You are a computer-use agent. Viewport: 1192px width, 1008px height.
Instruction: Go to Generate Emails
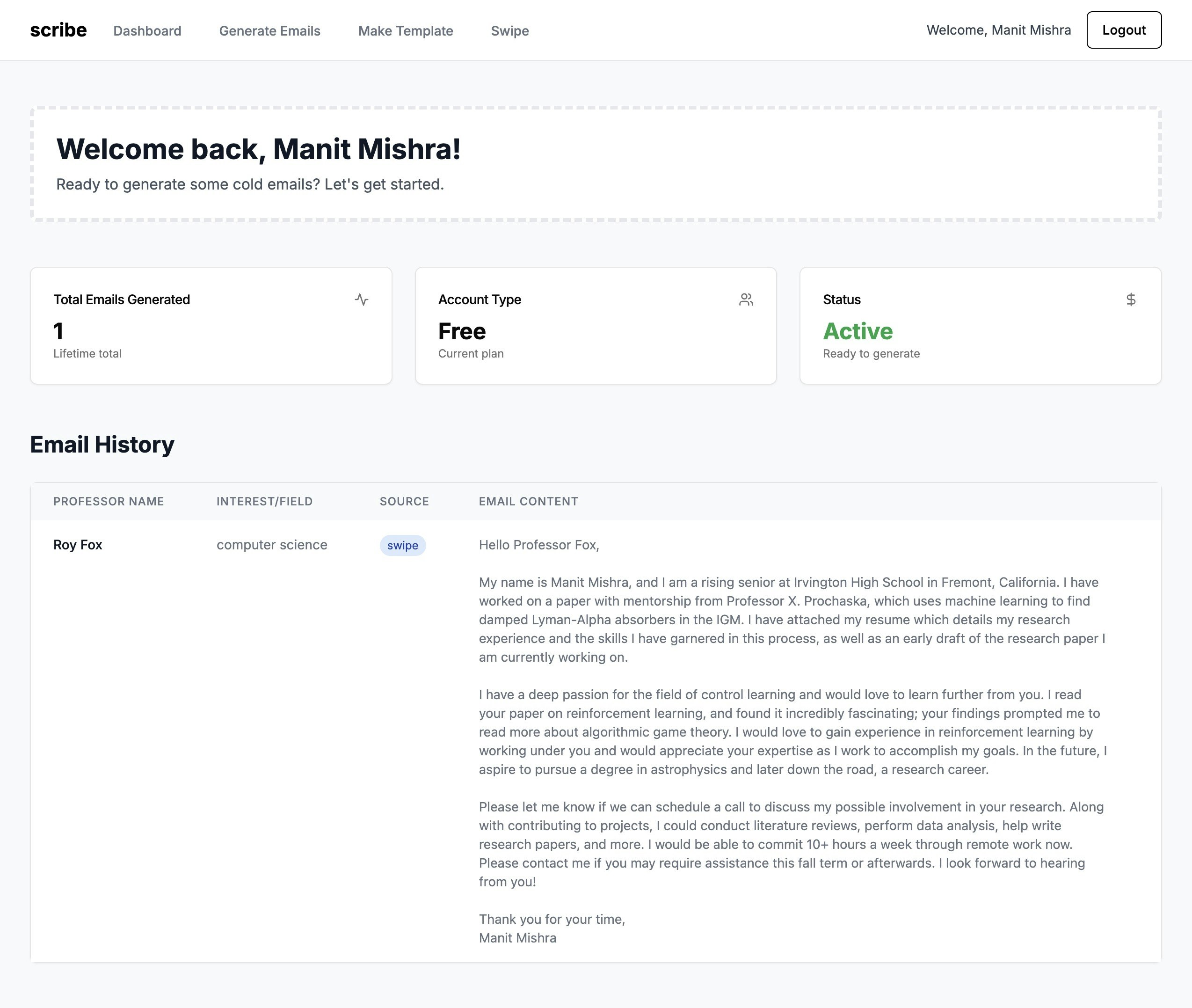(269, 31)
